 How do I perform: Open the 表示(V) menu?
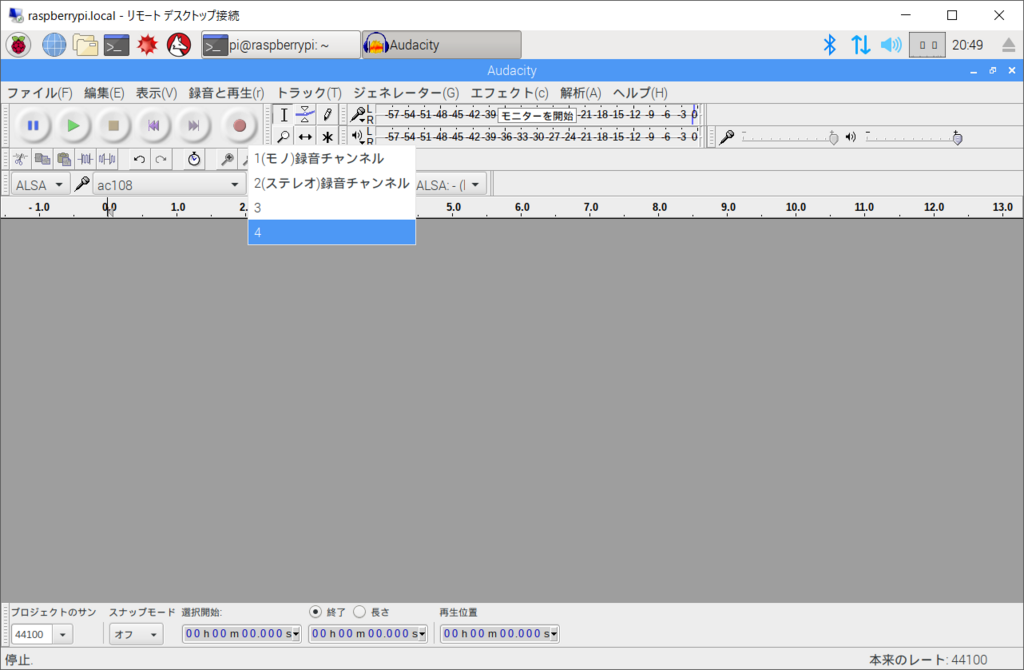pos(156,93)
